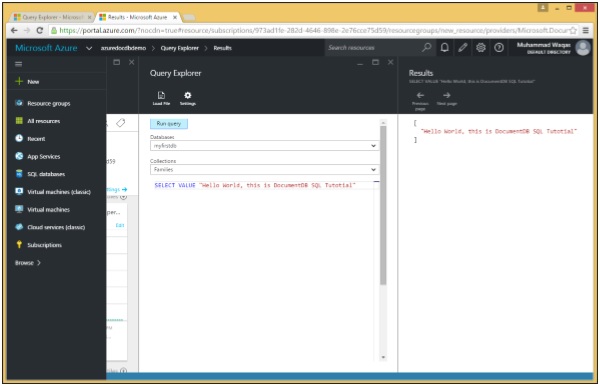This screenshot has height=387, width=600.
Task: Click the Run query button
Action: [169, 124]
